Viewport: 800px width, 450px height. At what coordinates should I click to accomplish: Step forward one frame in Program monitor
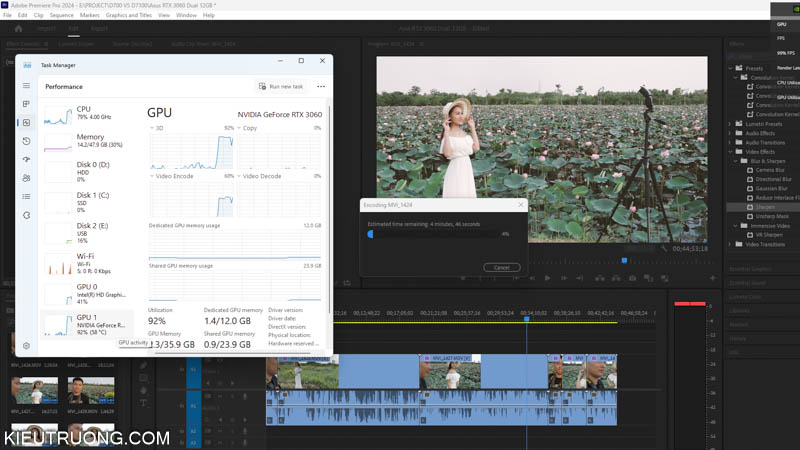(x=564, y=278)
